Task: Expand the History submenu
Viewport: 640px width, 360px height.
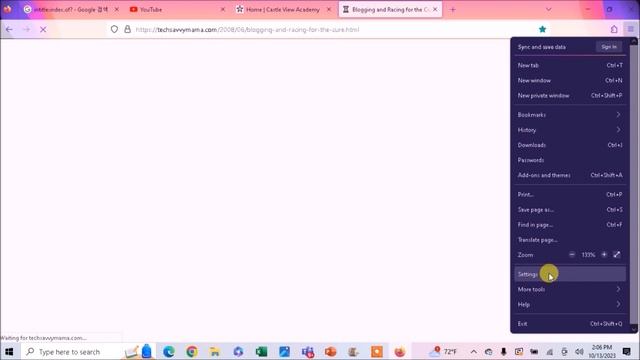Action: click(x=570, y=130)
